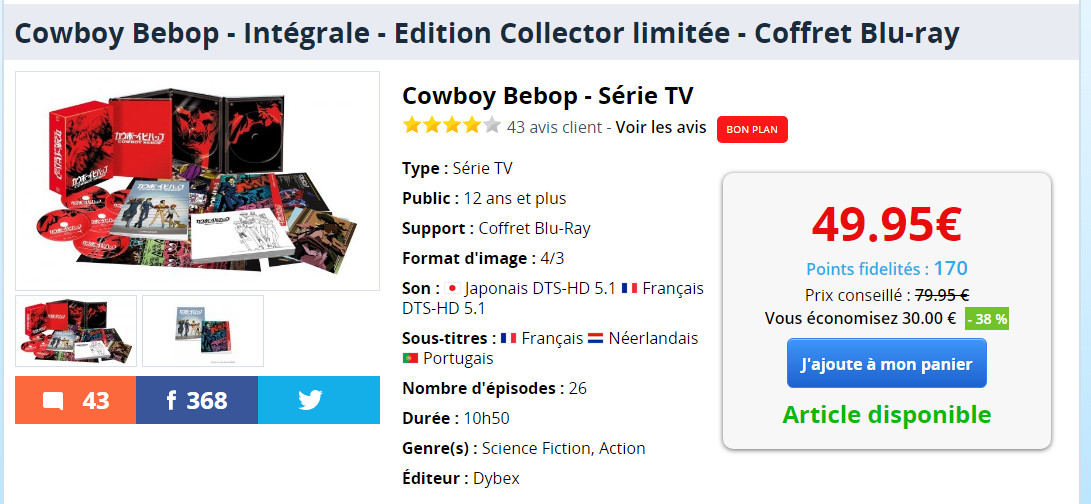Click the Dutch flag beside Néerlandais
The height and width of the screenshot is (504, 1091).
pyautogui.click(x=595, y=338)
